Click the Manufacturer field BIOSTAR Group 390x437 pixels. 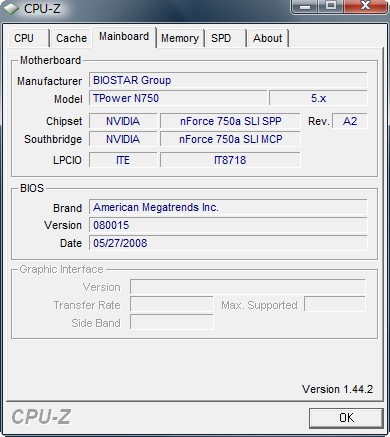point(228,80)
